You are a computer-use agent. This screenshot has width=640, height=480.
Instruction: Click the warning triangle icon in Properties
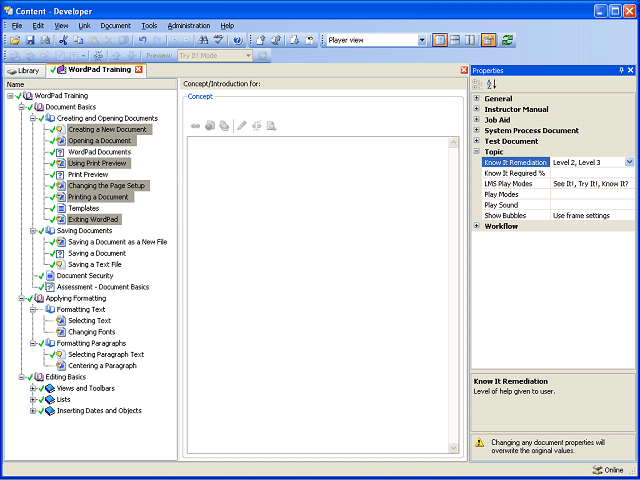coord(480,442)
